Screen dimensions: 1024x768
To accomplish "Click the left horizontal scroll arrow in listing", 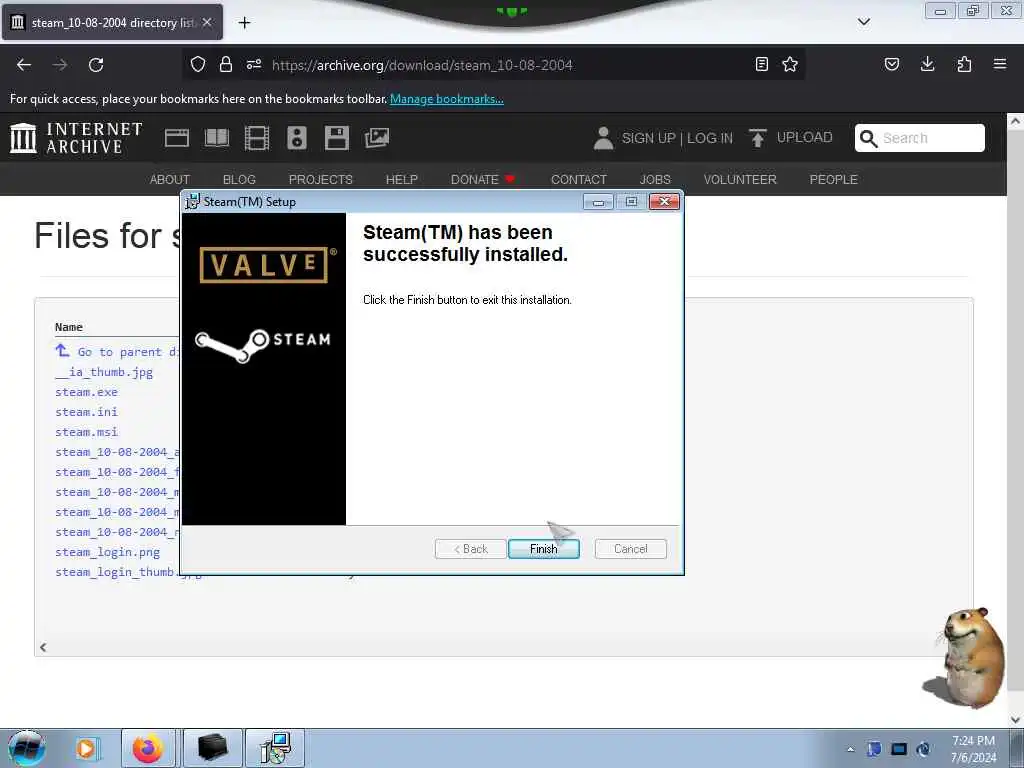I will click(x=43, y=647).
